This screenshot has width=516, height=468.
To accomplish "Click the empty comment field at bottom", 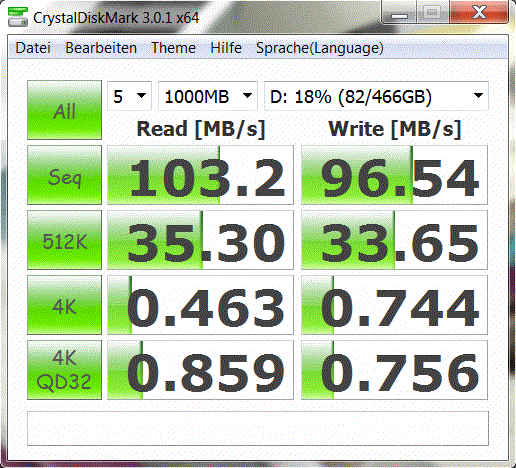I will click(258, 428).
